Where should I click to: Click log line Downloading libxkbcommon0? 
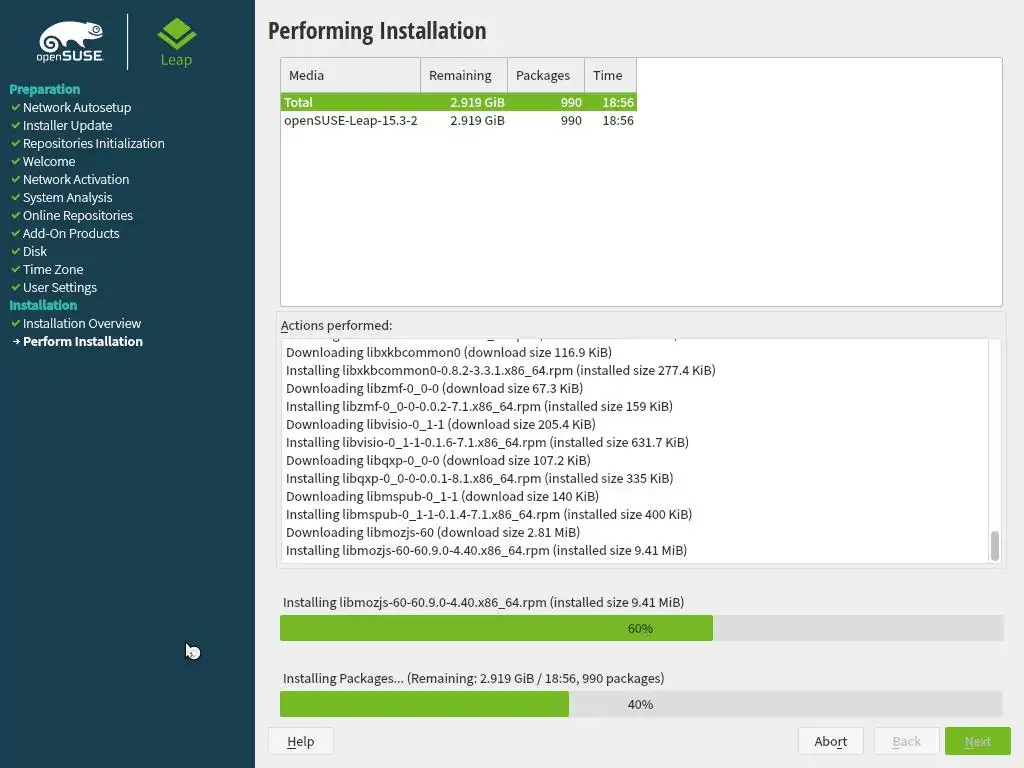click(449, 352)
